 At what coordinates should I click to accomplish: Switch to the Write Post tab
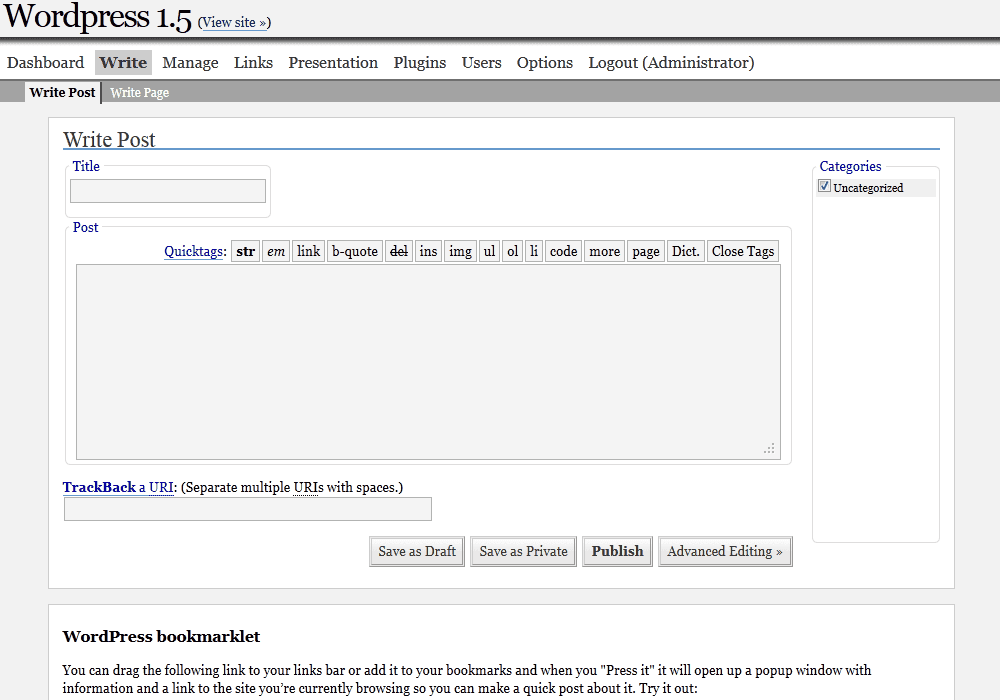pos(62,92)
